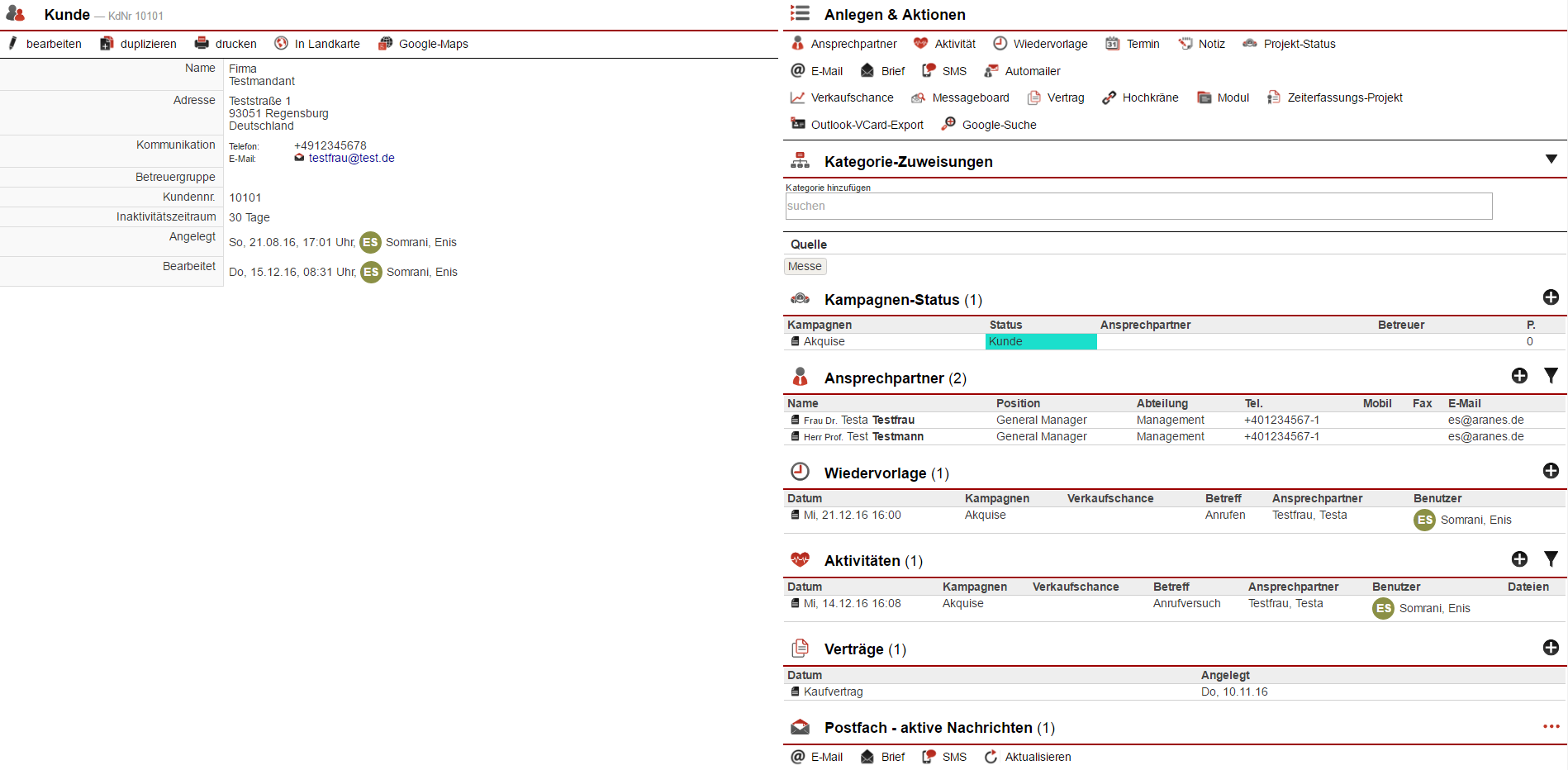This screenshot has width=1568, height=770.
Task: Open the Automailer action
Action: pos(1023,71)
